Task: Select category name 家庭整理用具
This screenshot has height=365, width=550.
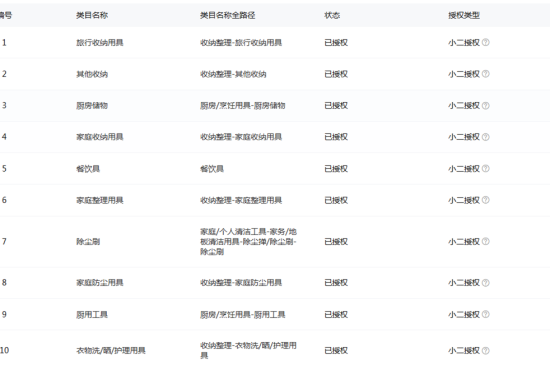Action: point(100,200)
